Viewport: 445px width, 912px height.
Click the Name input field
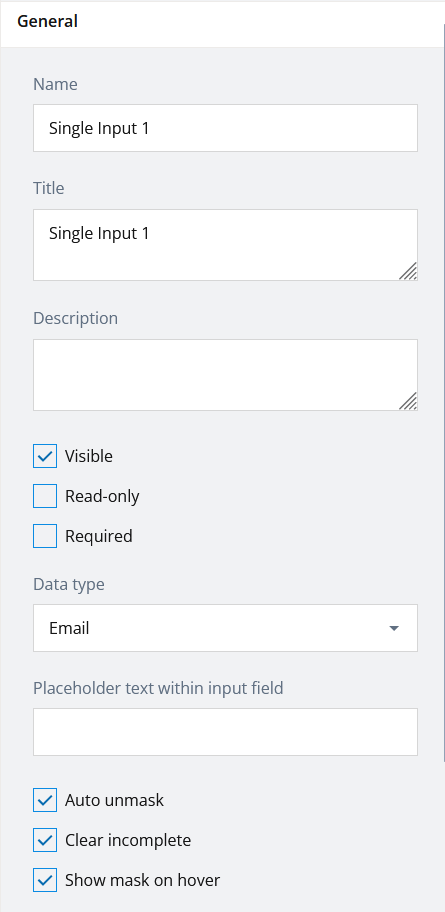click(x=225, y=128)
